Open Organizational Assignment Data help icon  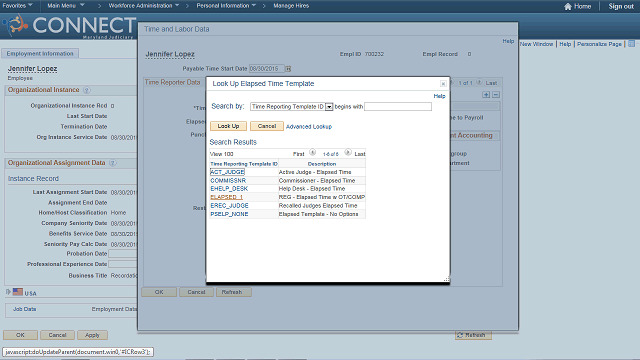113,162
